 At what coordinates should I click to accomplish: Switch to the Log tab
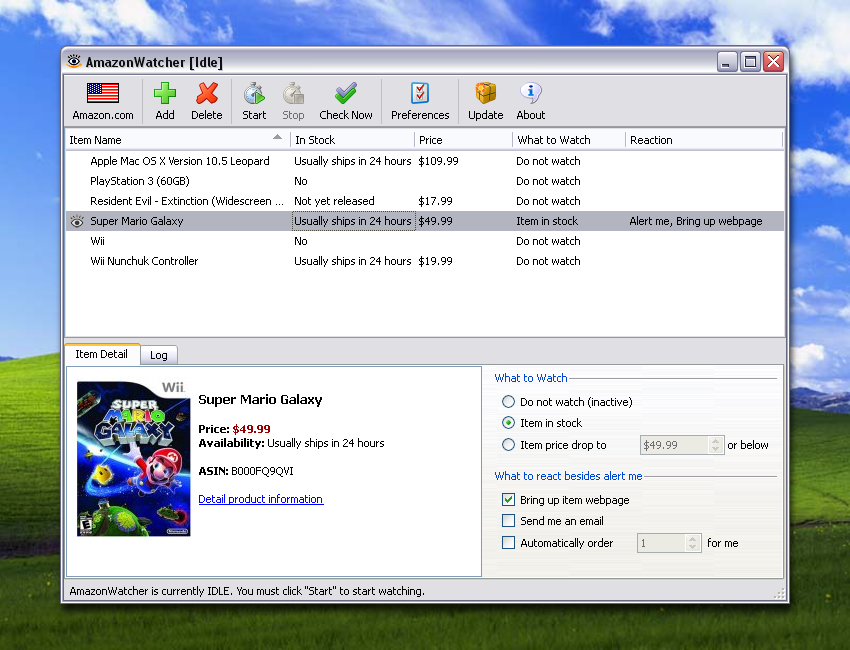[x=158, y=355]
